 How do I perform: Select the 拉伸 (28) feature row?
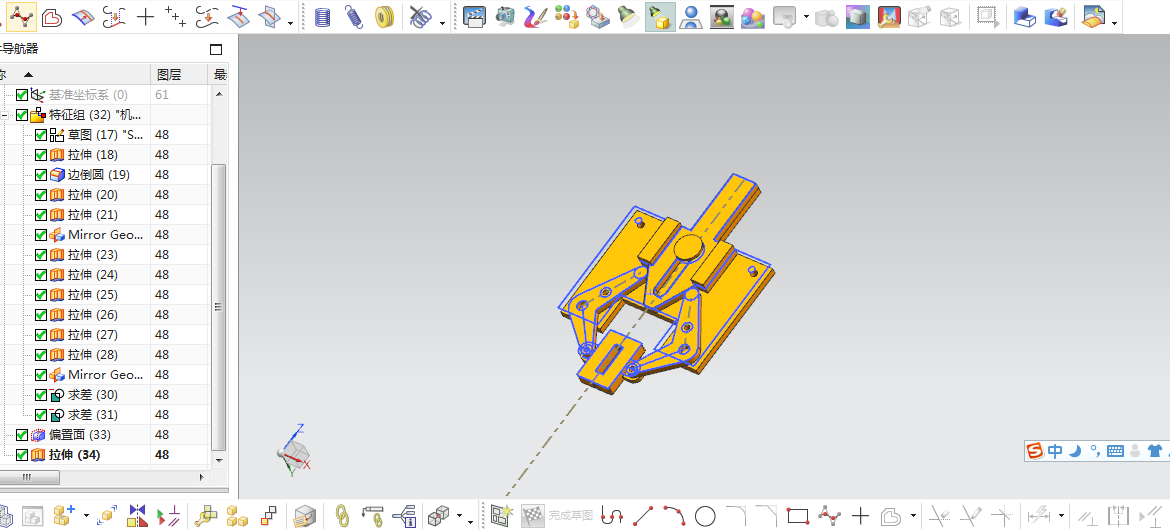pos(93,355)
